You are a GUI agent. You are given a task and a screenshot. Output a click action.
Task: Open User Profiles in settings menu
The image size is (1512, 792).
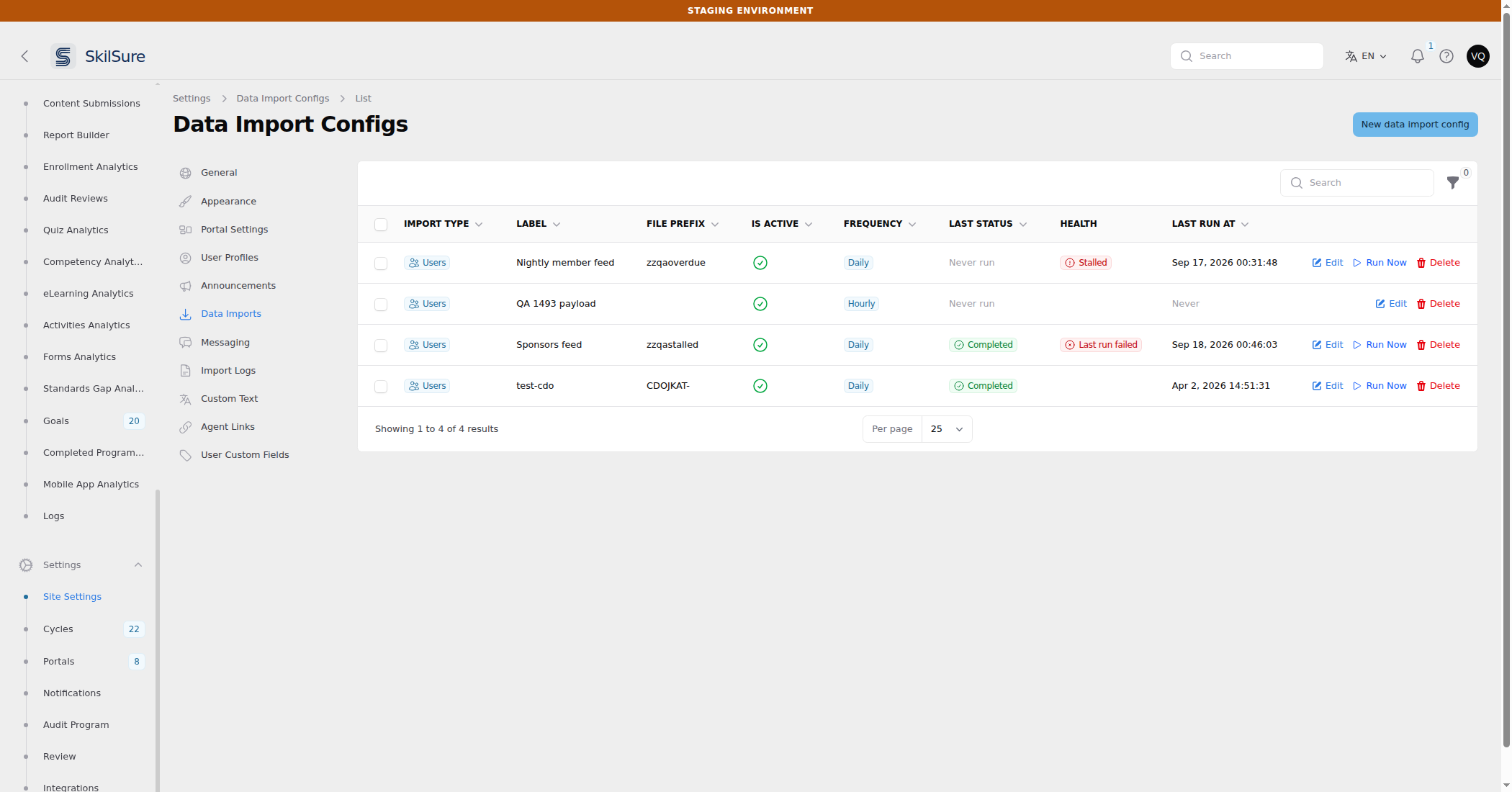click(229, 258)
